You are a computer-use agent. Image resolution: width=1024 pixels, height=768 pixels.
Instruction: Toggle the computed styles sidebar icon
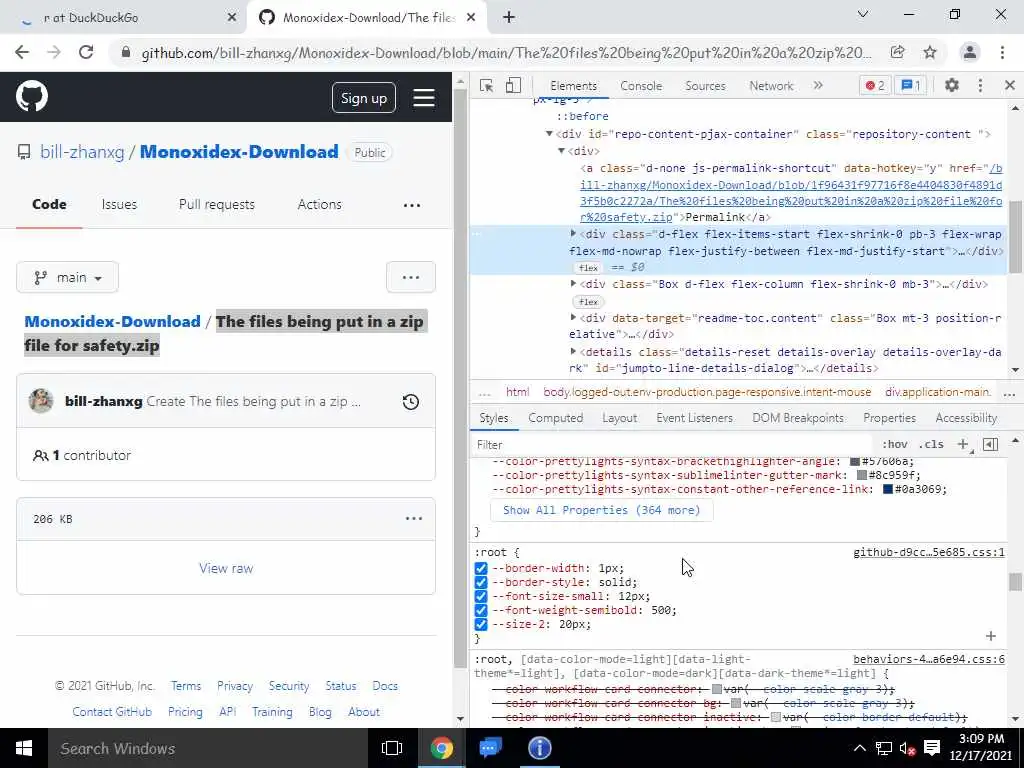pos(990,444)
